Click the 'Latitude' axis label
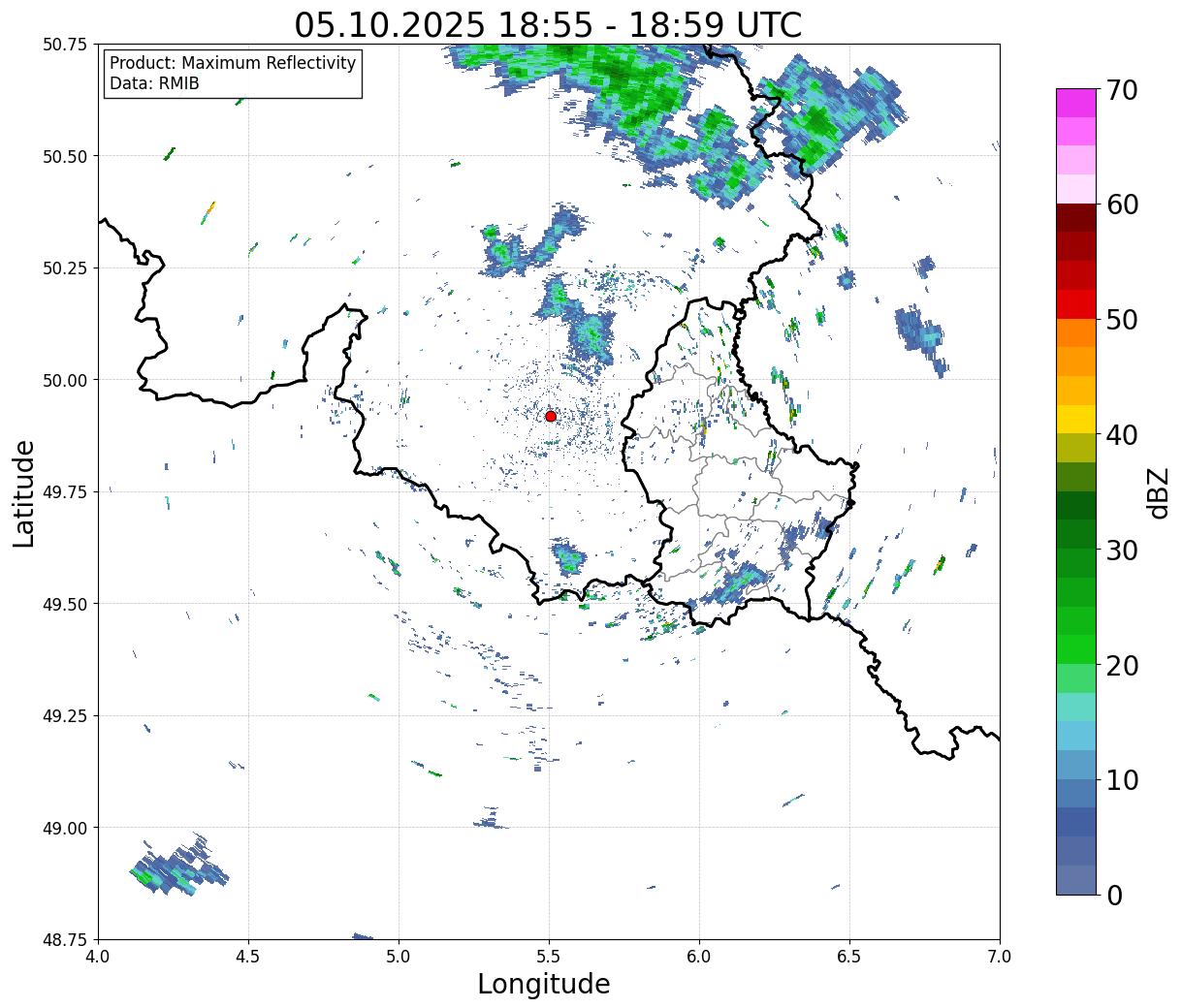The height and width of the screenshot is (1008, 1182). (24, 493)
